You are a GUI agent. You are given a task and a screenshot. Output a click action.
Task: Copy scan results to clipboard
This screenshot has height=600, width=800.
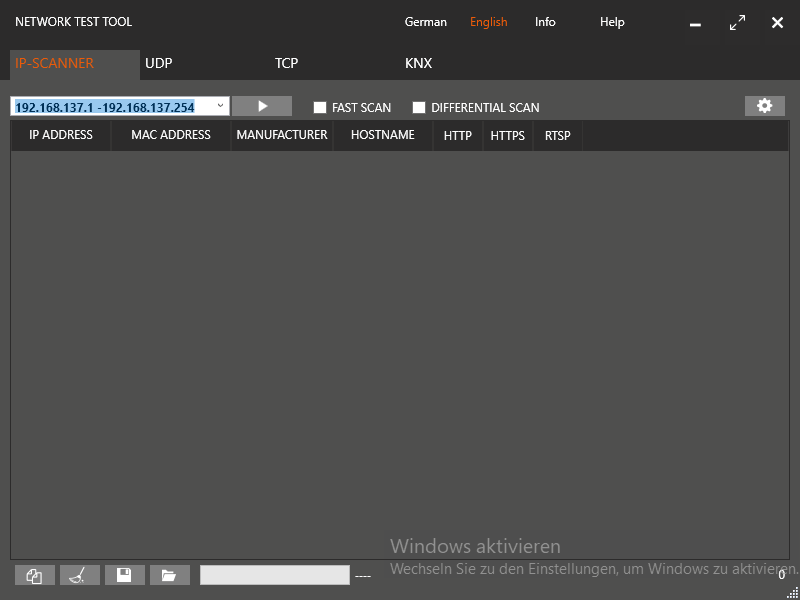35,575
